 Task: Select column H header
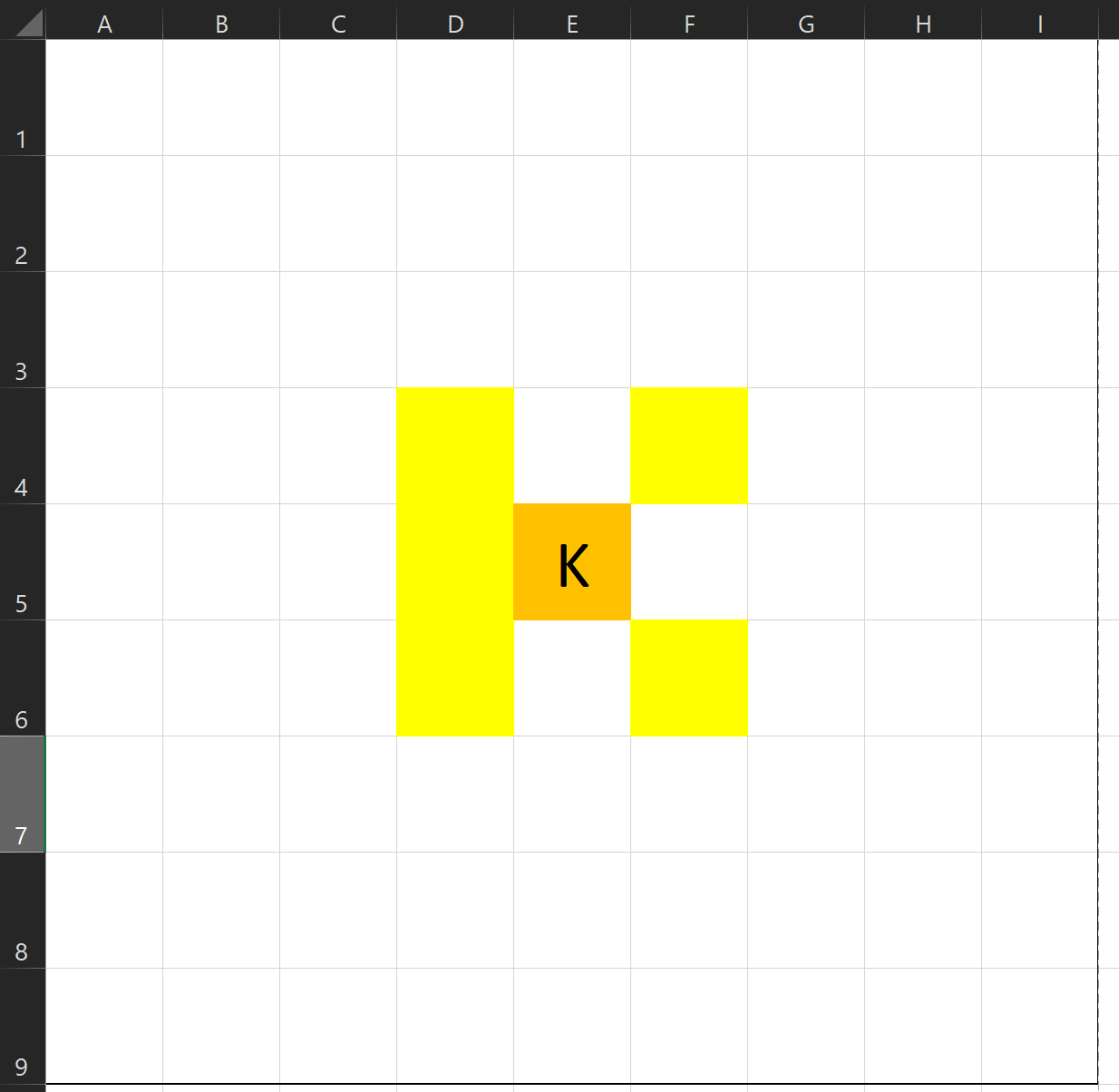point(923,24)
